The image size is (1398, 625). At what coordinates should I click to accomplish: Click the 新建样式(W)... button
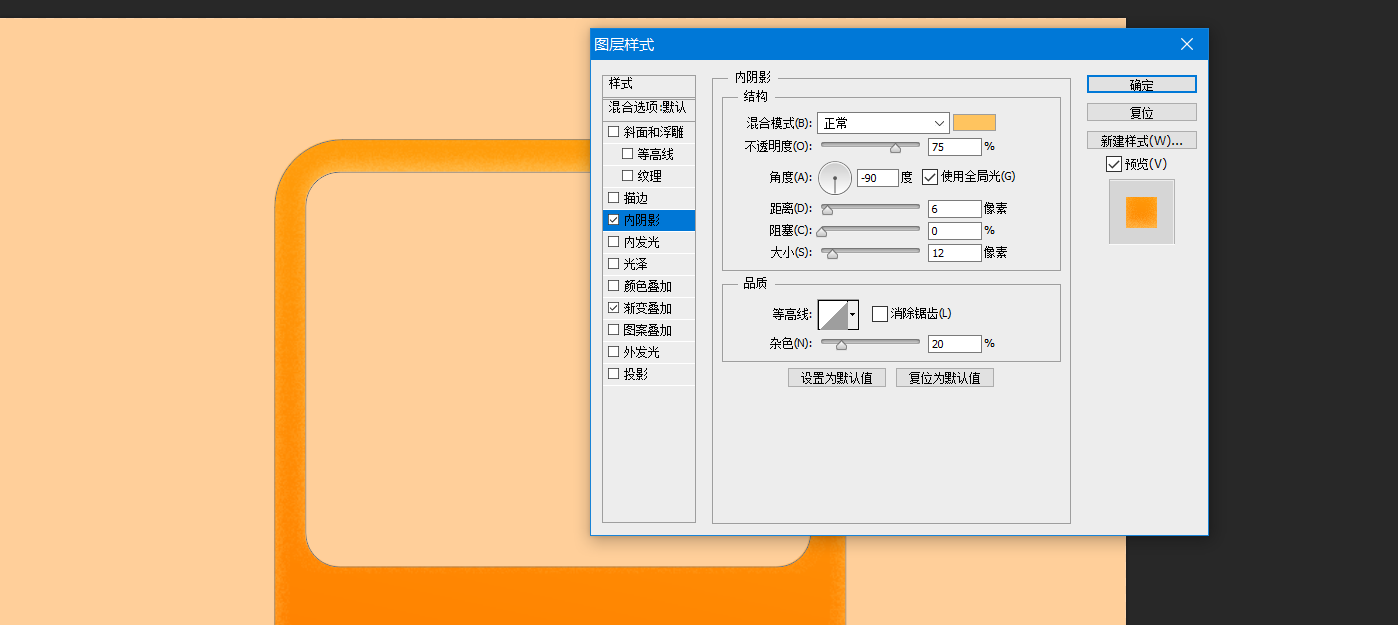point(1141,140)
